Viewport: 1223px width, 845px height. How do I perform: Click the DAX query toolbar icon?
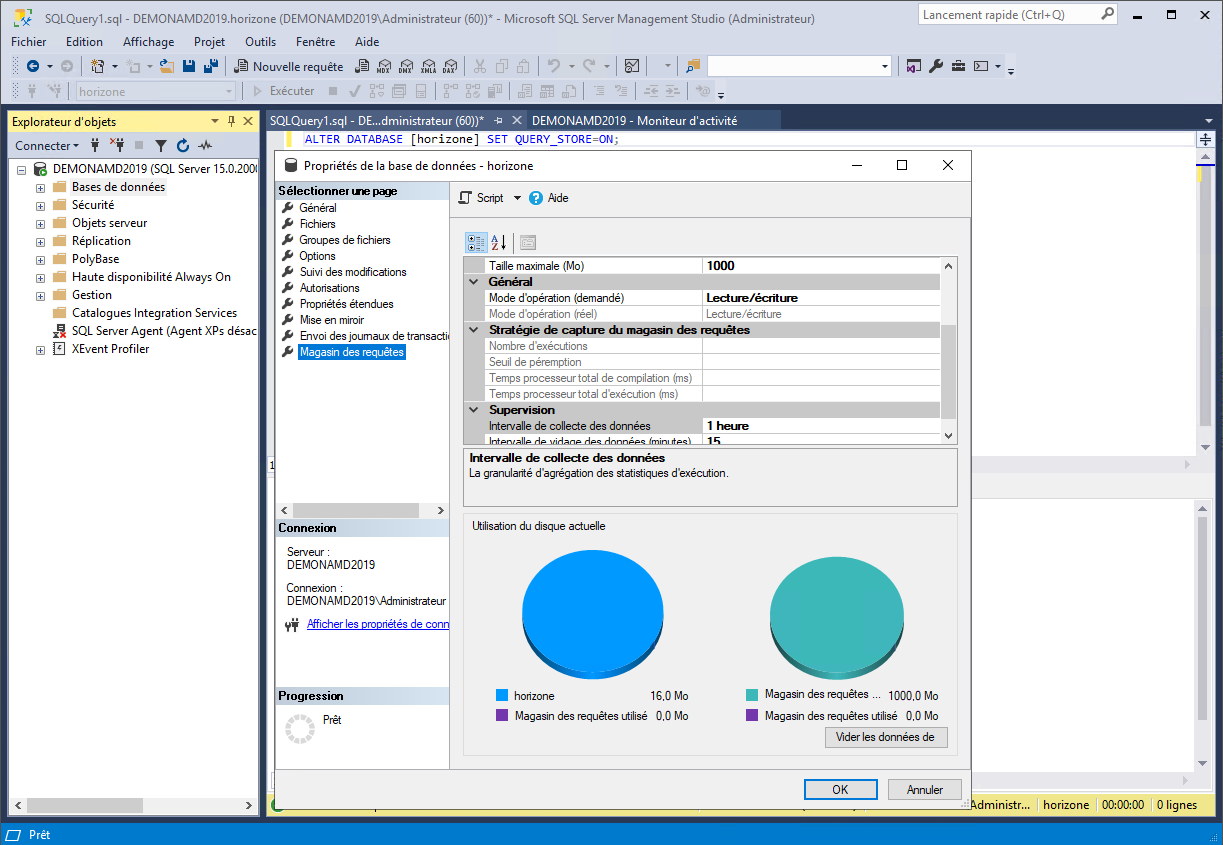(450, 67)
